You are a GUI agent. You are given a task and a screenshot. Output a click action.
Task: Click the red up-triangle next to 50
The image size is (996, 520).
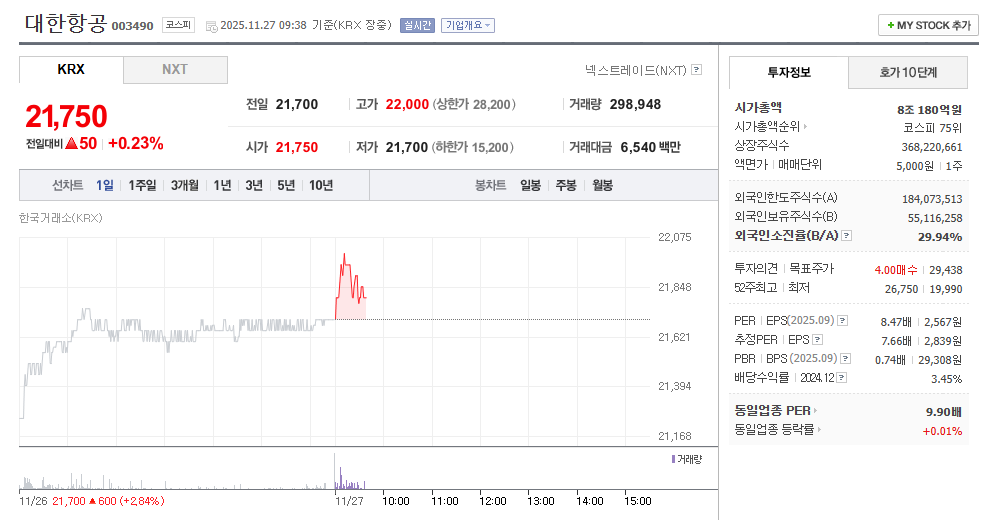pyautogui.click(x=71, y=143)
